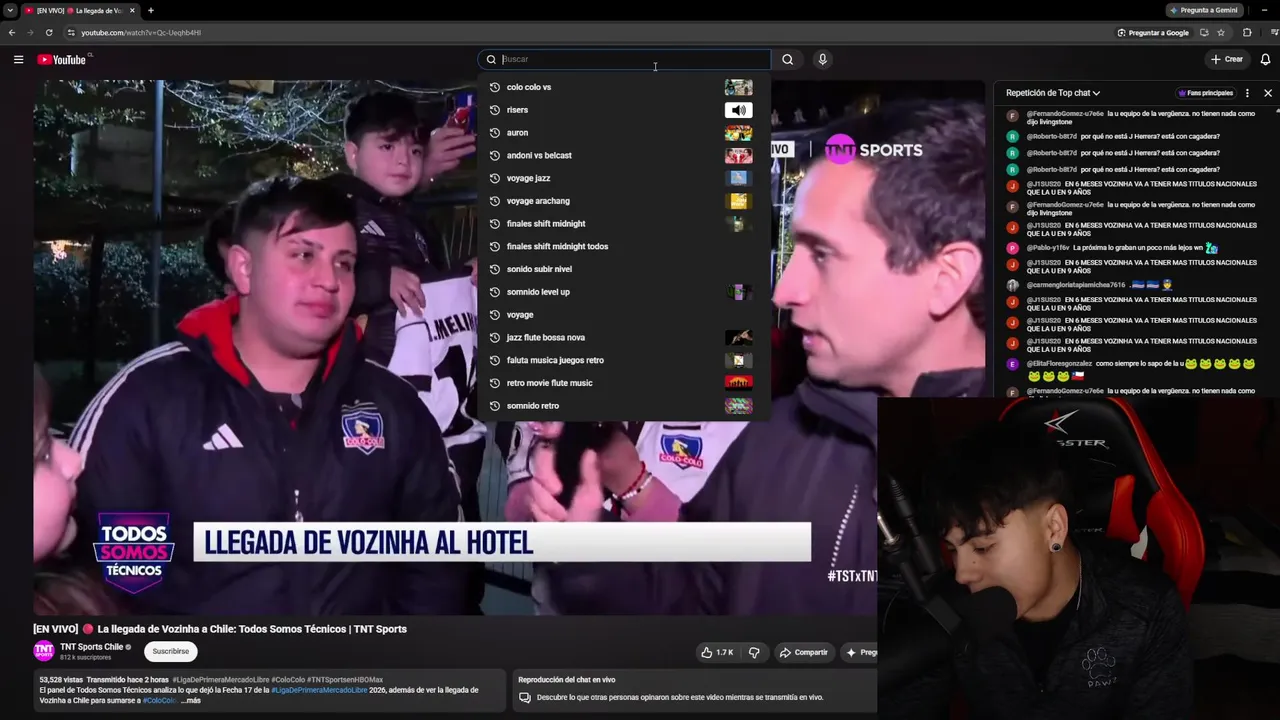Install app icon in address bar

[x=1204, y=32]
